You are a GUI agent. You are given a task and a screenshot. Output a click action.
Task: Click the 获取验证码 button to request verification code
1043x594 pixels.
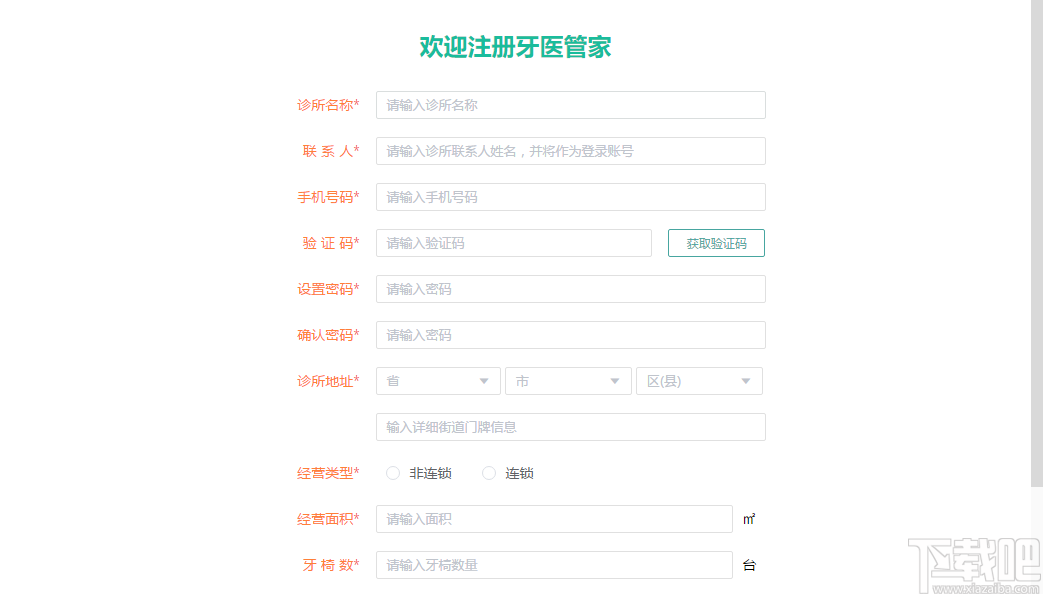(716, 242)
